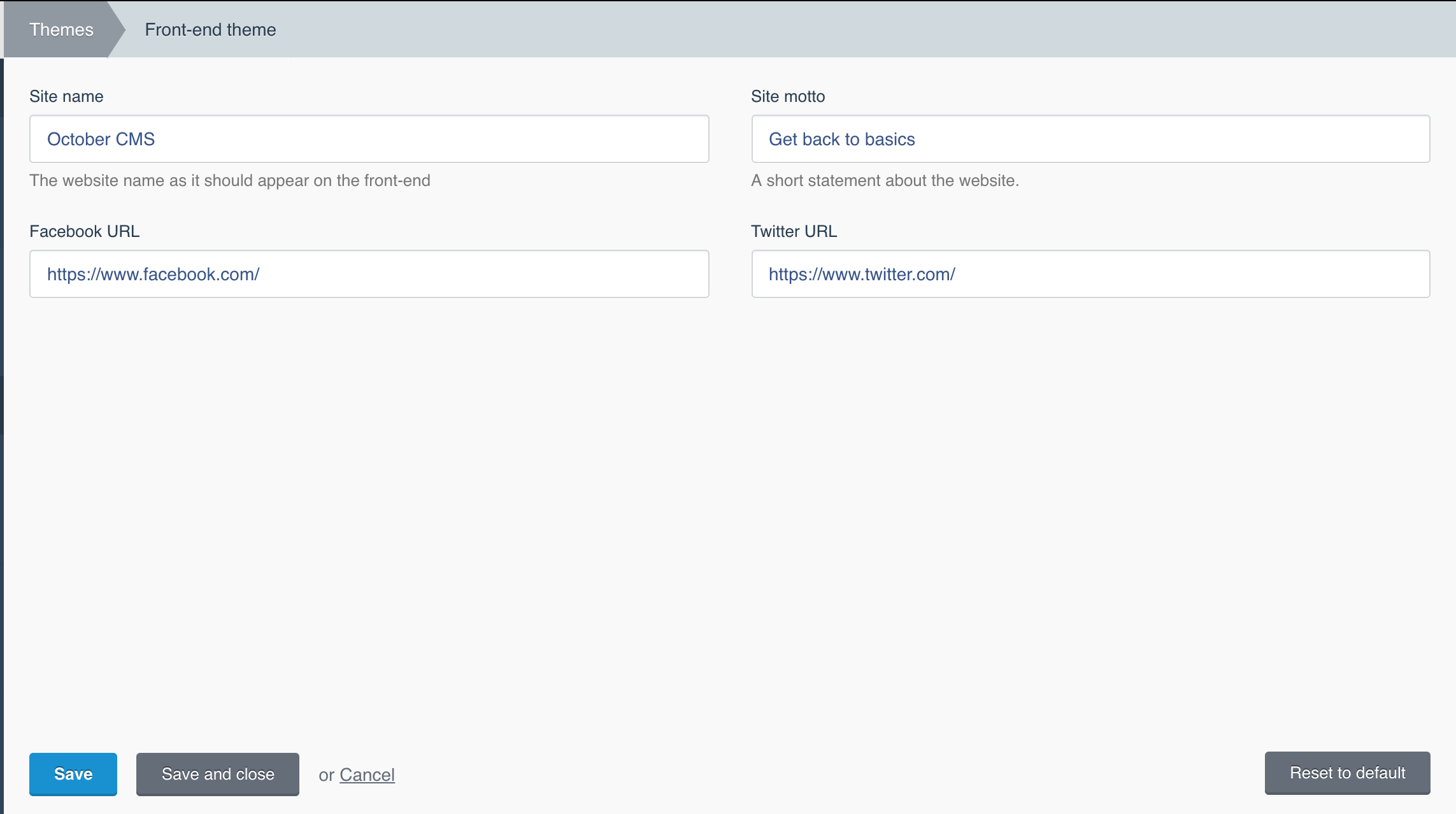The height and width of the screenshot is (814, 1456).
Task: Go back to Themes breadcrumb
Action: coord(61,30)
